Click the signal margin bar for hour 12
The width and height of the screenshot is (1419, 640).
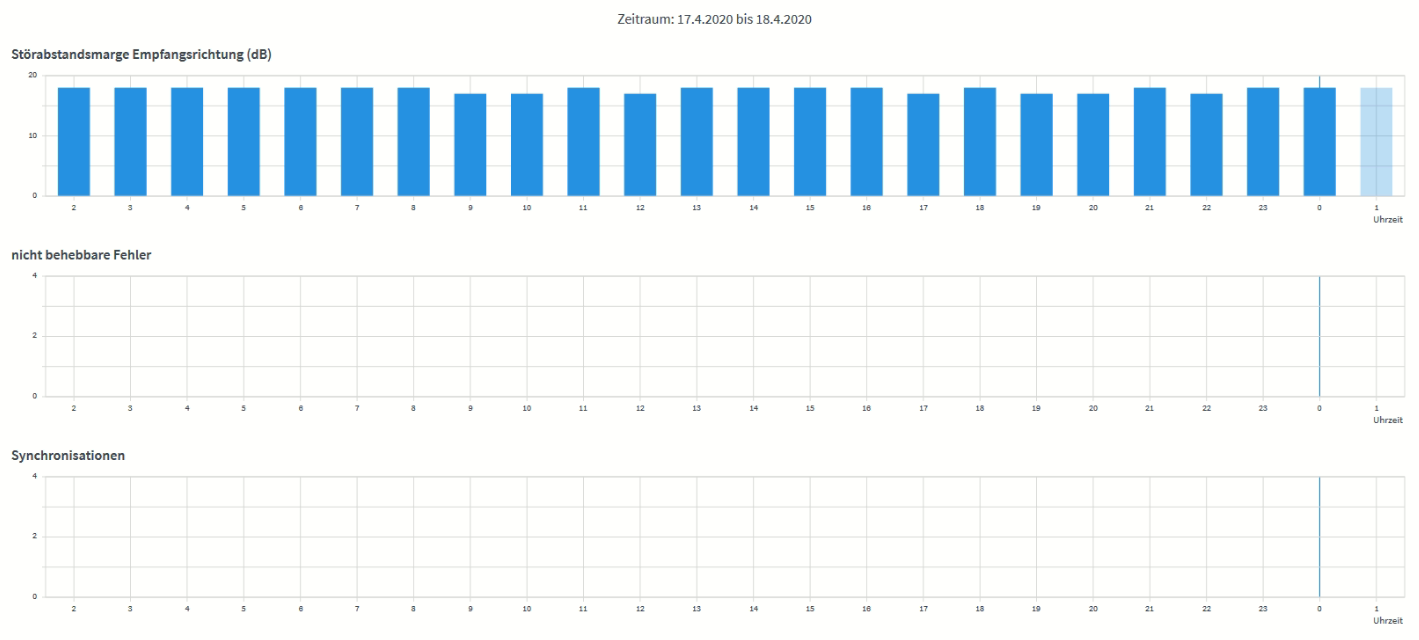point(640,144)
